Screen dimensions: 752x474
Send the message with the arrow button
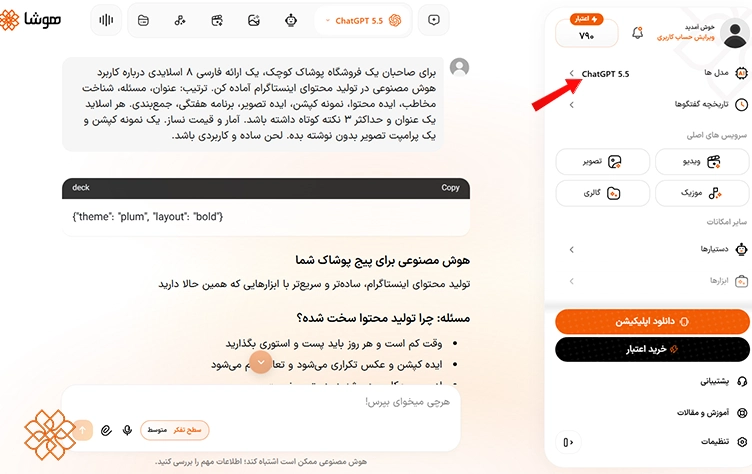click(82, 430)
